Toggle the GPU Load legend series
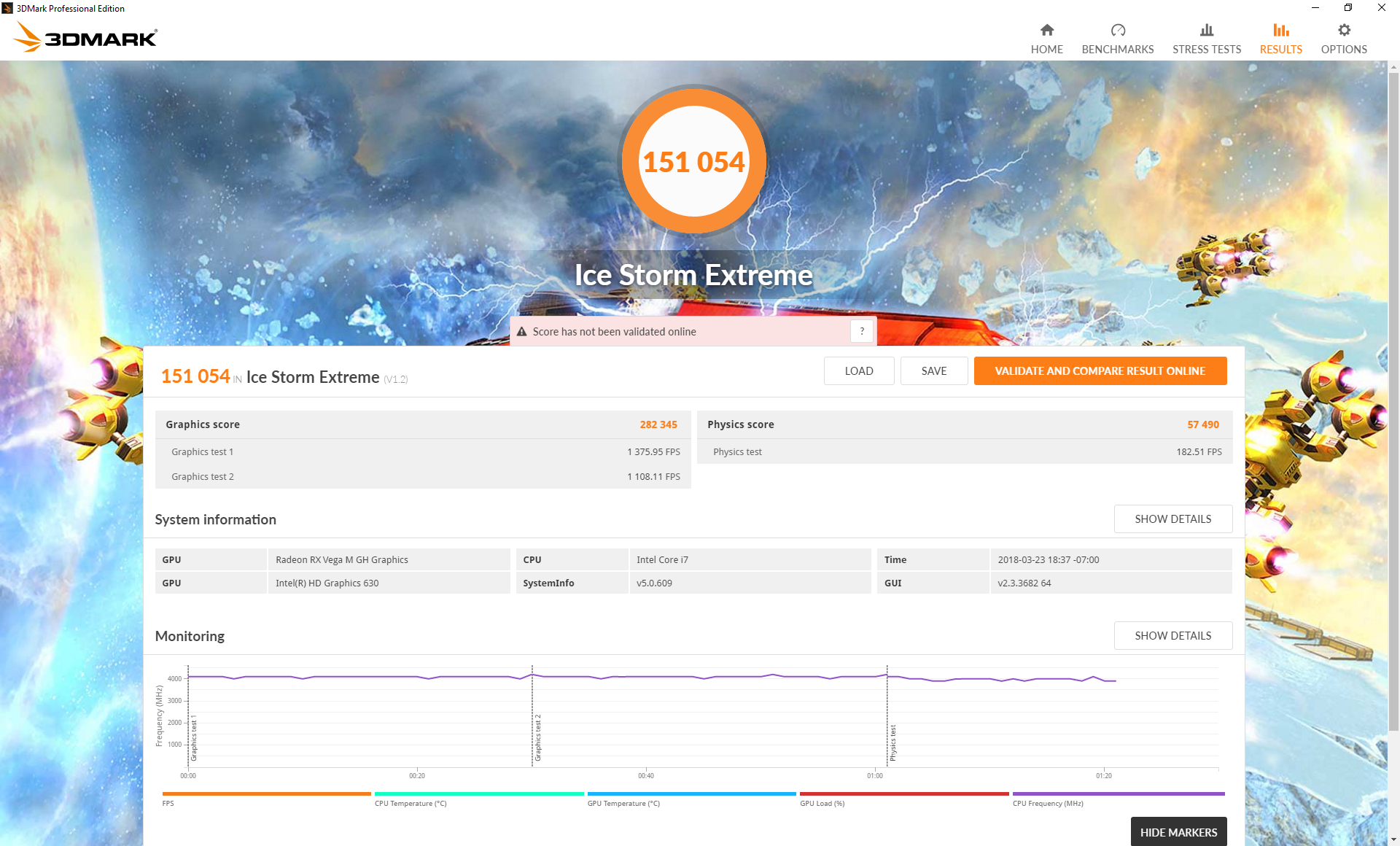 [904, 799]
